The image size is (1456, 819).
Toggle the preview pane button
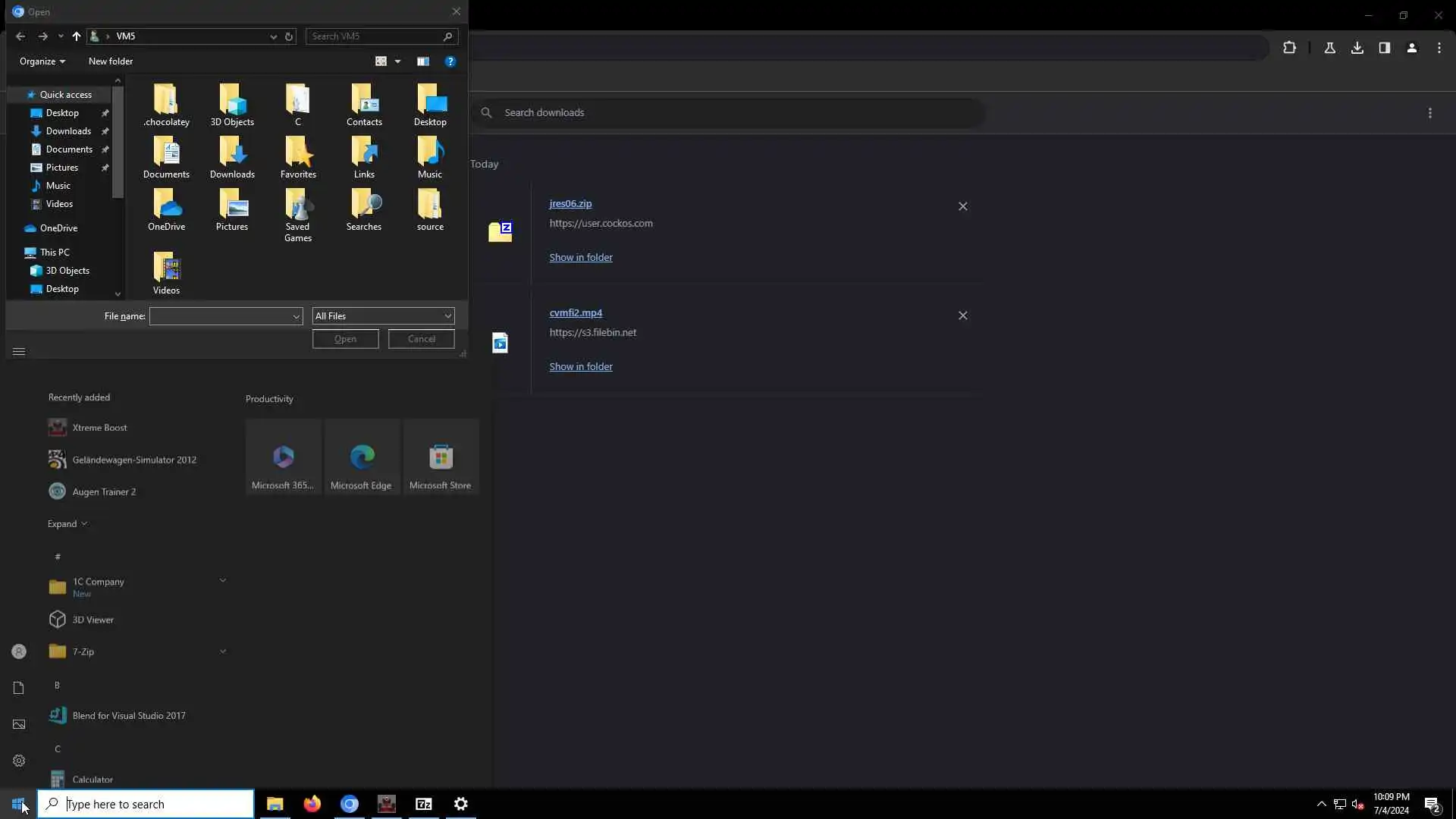click(x=423, y=61)
